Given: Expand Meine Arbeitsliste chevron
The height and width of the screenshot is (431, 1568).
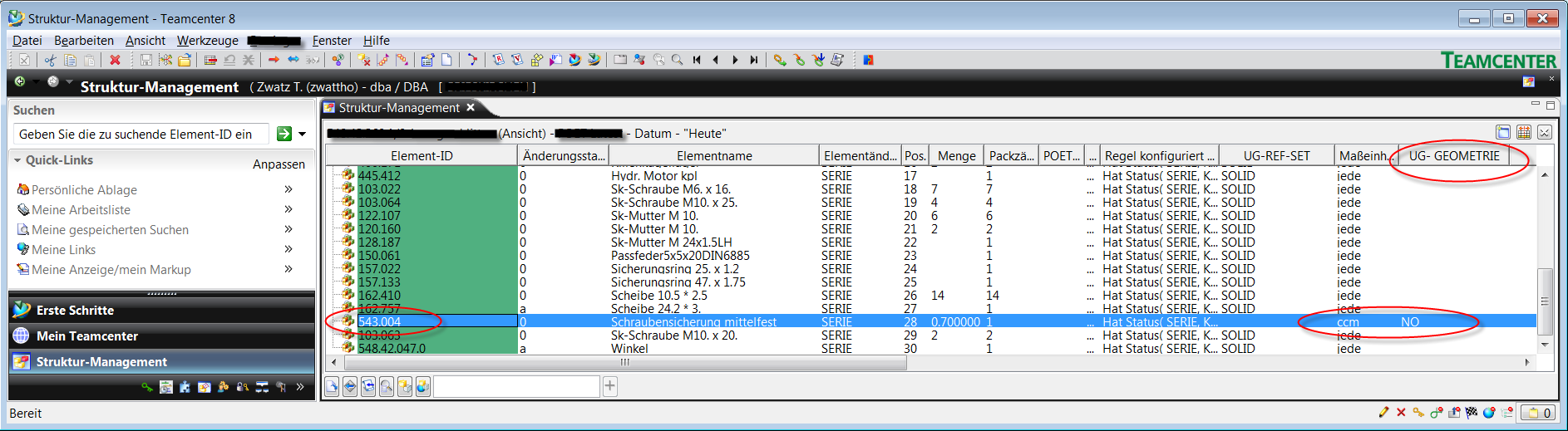Looking at the screenshot, I should [x=288, y=209].
